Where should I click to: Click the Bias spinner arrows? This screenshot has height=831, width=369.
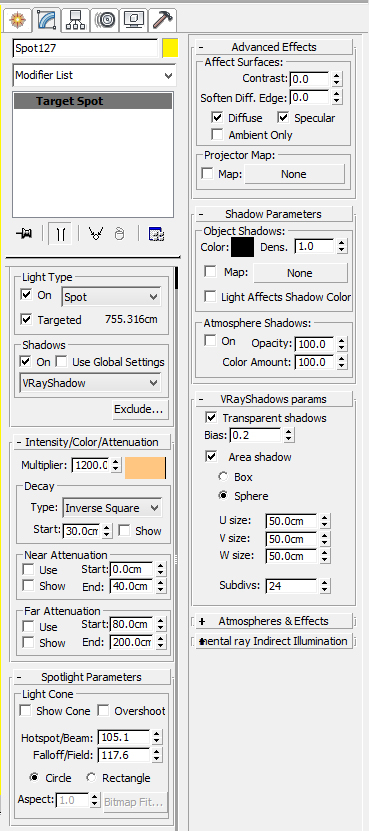tap(288, 436)
